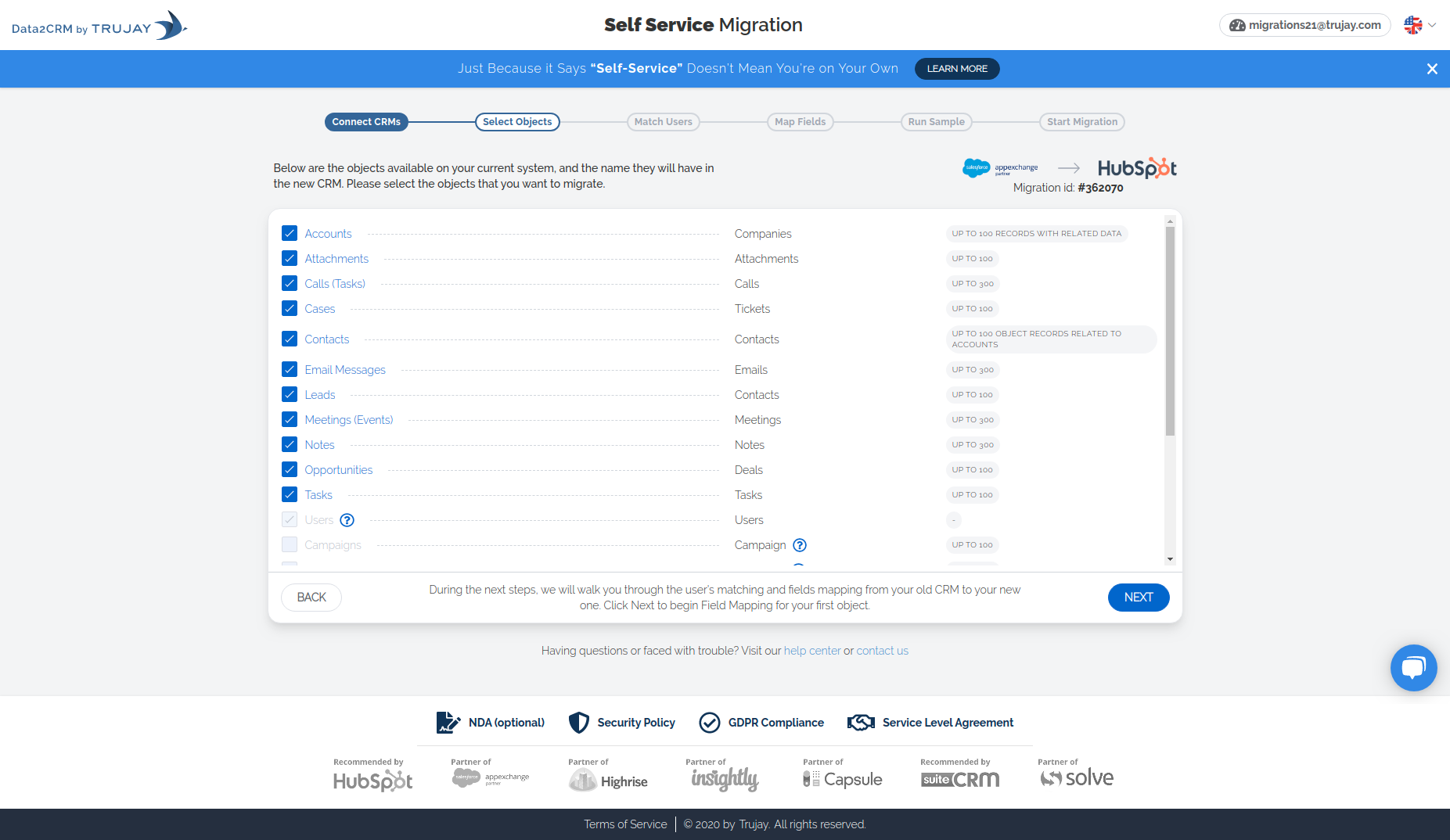
Task: Open the live chat widget
Action: click(1413, 668)
